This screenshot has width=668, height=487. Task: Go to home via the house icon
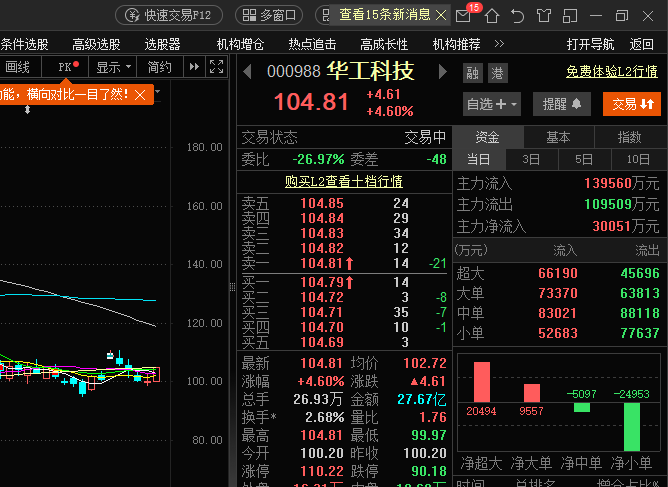[492, 16]
